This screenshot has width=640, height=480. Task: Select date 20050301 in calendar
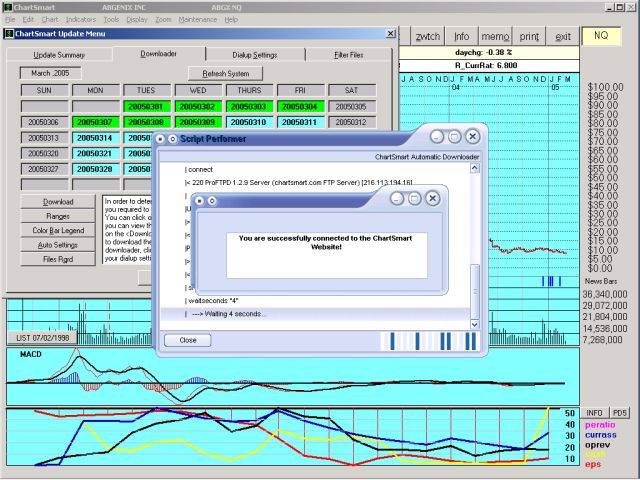[x=146, y=107]
